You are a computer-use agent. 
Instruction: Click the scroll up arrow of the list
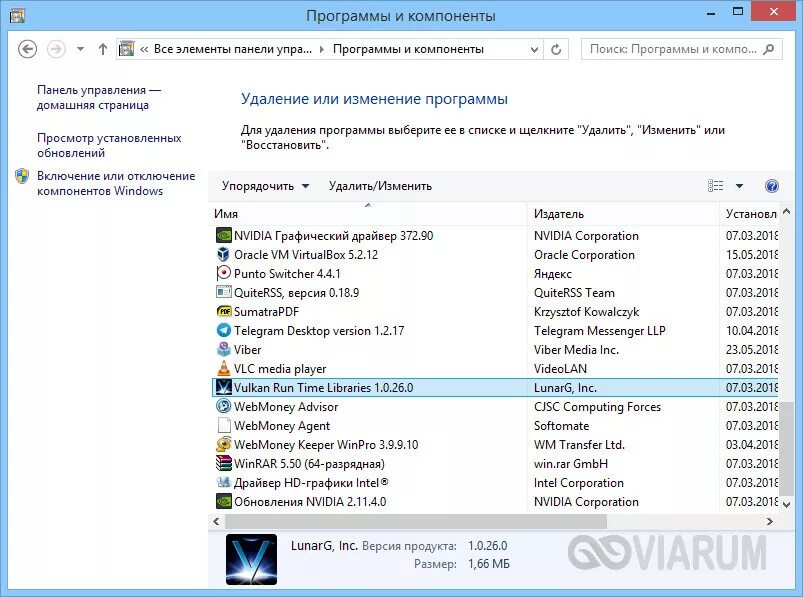tap(787, 211)
